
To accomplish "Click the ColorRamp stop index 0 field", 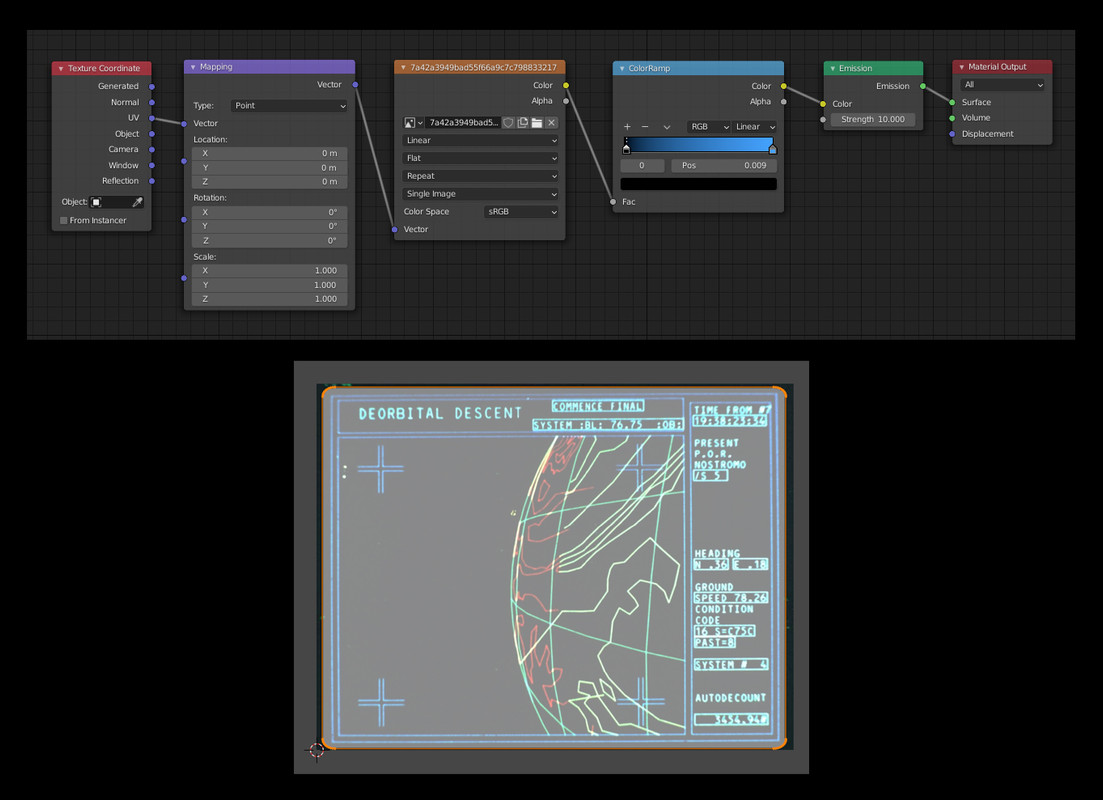I will click(642, 166).
